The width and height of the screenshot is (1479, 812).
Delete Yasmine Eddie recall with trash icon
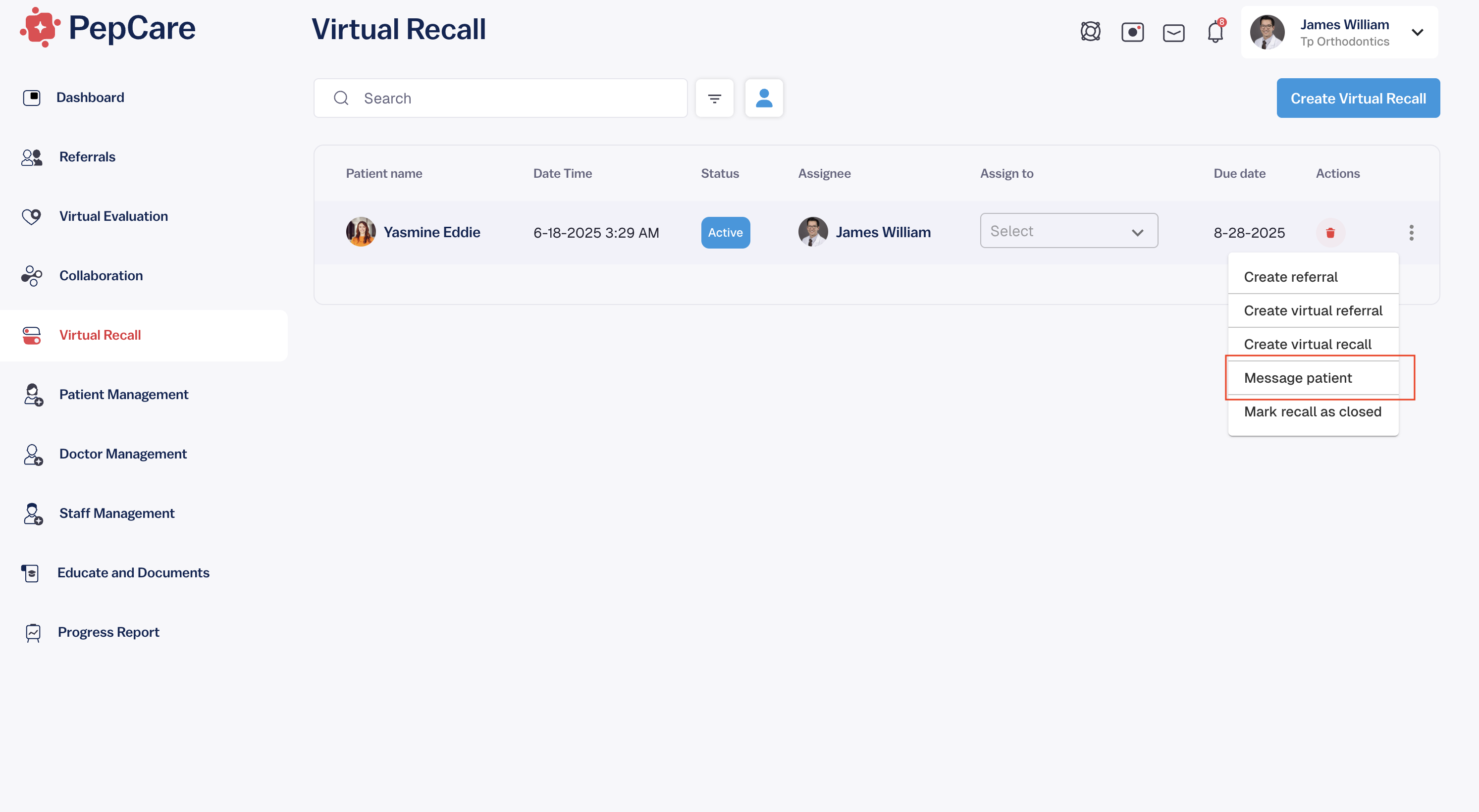tap(1330, 232)
